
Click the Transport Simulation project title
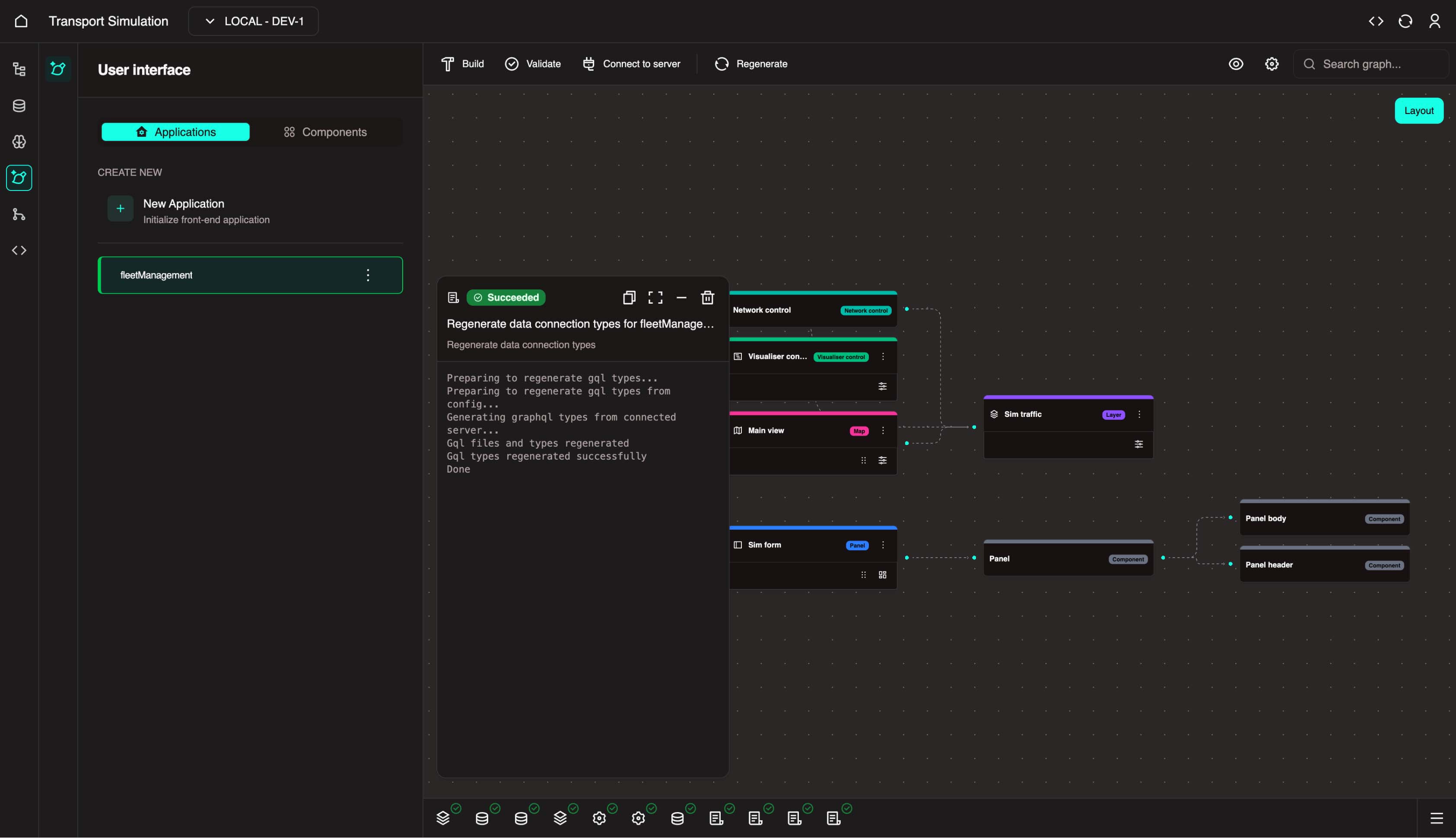coord(108,21)
